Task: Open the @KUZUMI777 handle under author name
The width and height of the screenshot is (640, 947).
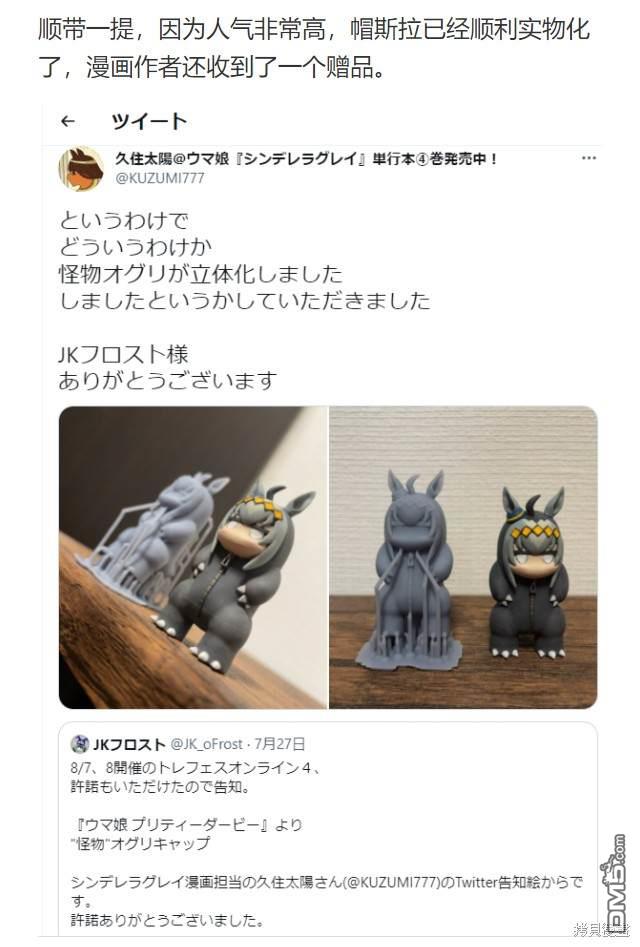Action: [160, 178]
